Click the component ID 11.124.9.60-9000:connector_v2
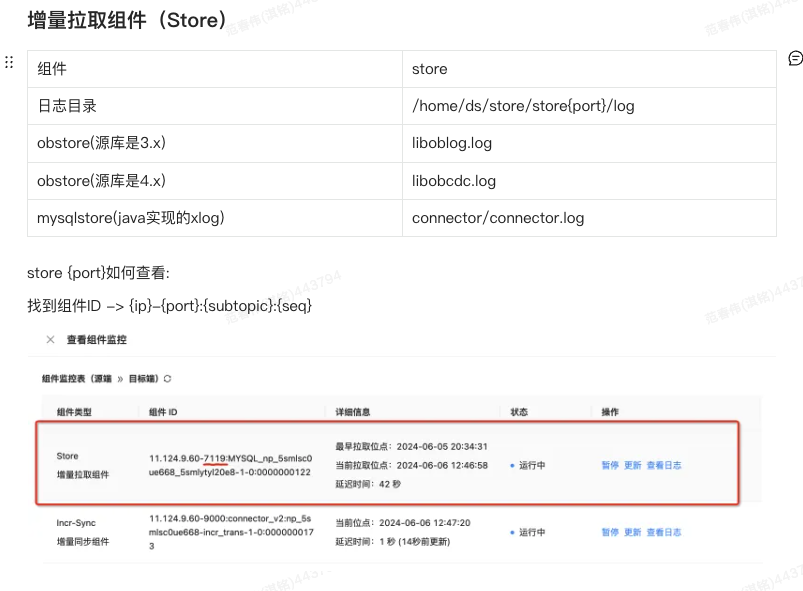Image resolution: width=803 pixels, height=591 pixels. pos(231,532)
